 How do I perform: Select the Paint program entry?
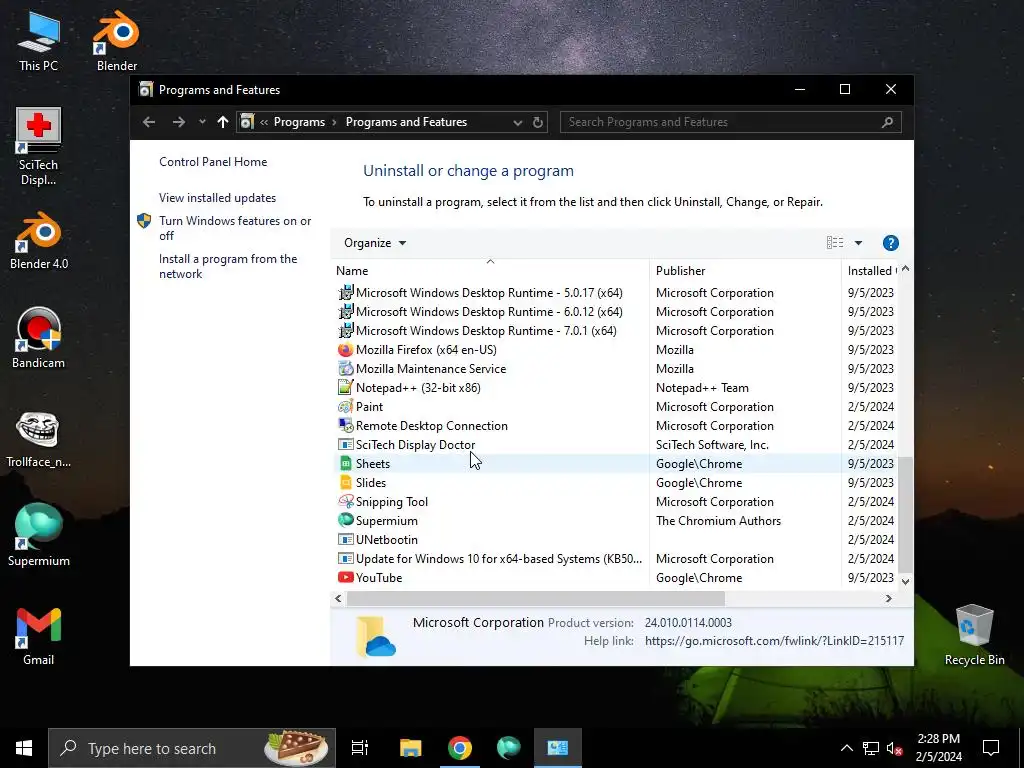[615, 406]
